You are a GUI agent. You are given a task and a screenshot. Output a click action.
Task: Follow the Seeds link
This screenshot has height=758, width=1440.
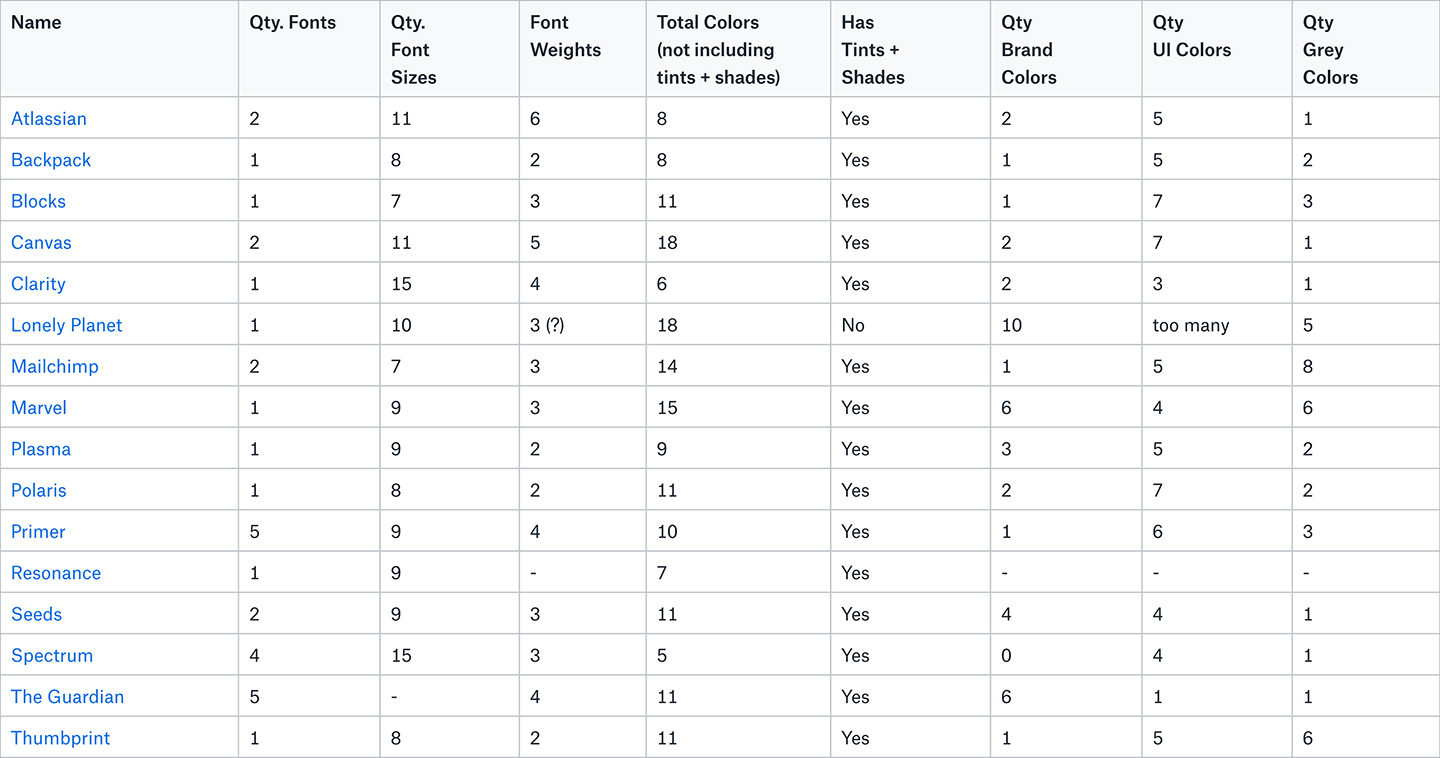(37, 614)
